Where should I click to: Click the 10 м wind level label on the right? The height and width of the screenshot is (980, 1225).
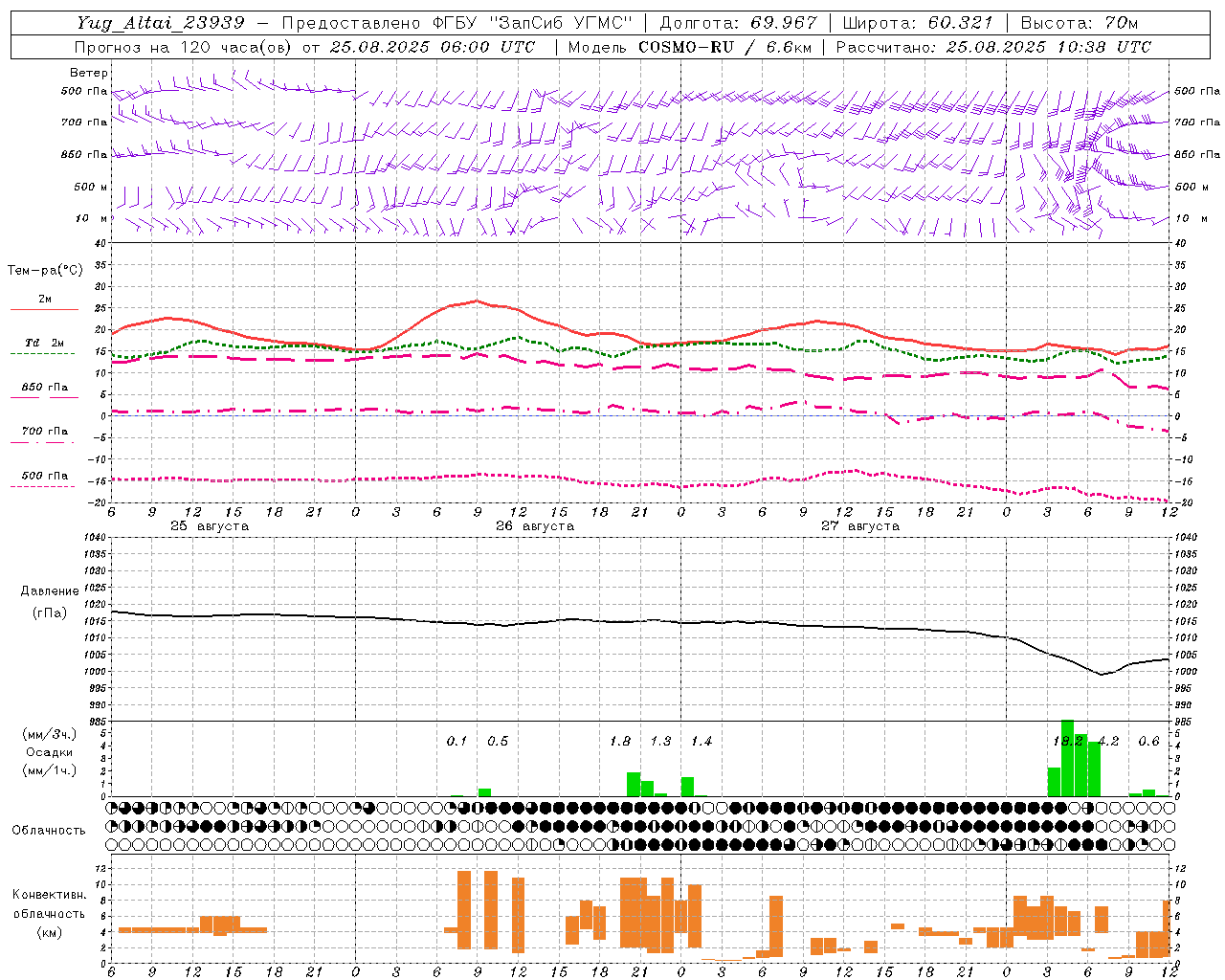[1190, 218]
